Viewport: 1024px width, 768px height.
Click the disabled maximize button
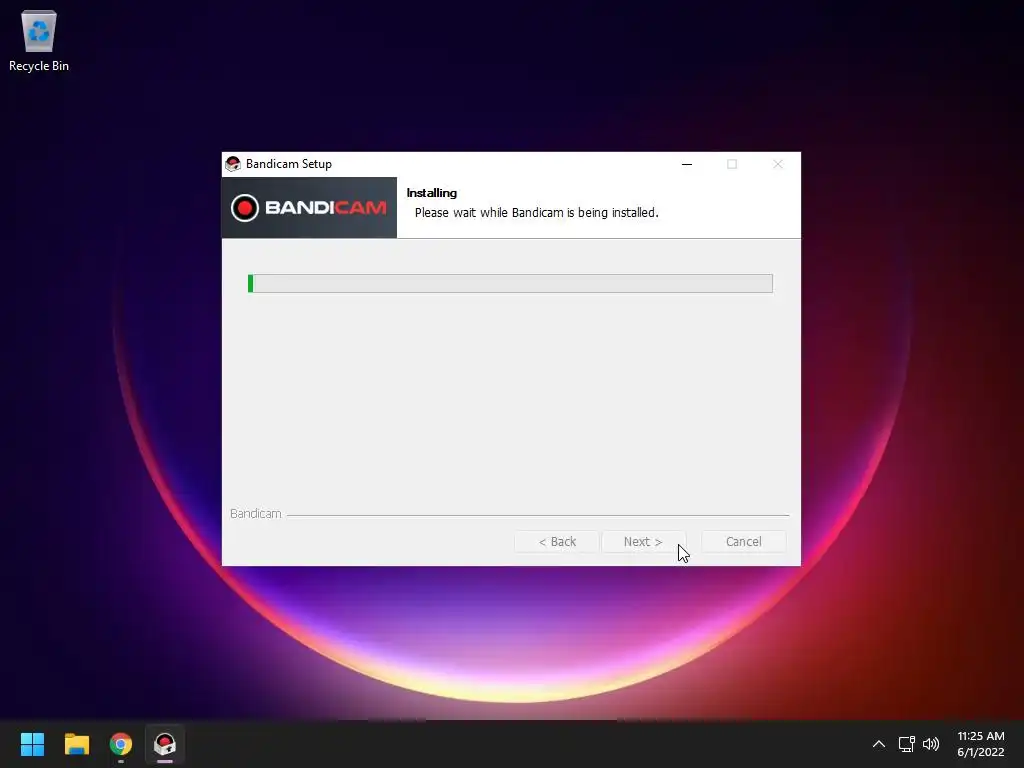pyautogui.click(x=732, y=164)
